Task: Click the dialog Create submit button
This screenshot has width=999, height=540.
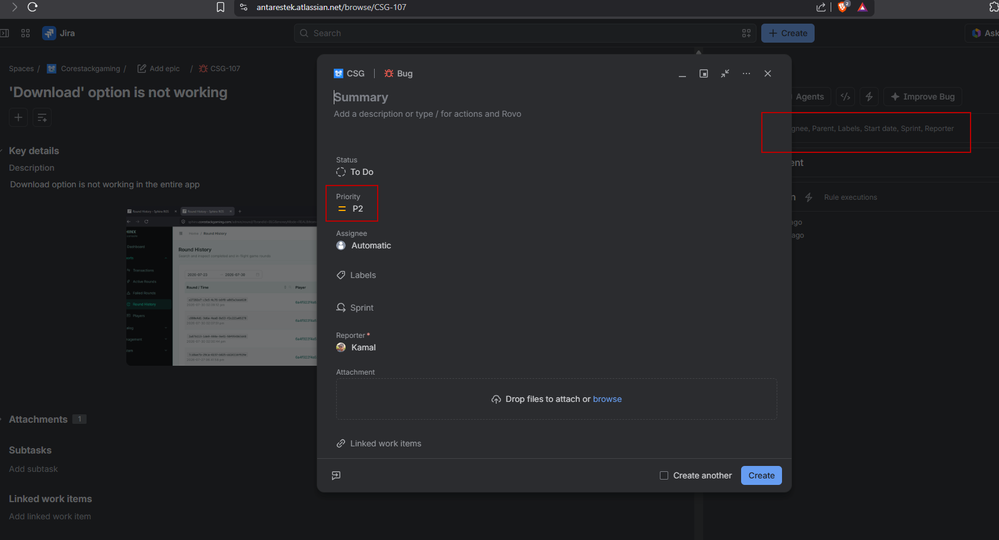Action: (x=761, y=476)
